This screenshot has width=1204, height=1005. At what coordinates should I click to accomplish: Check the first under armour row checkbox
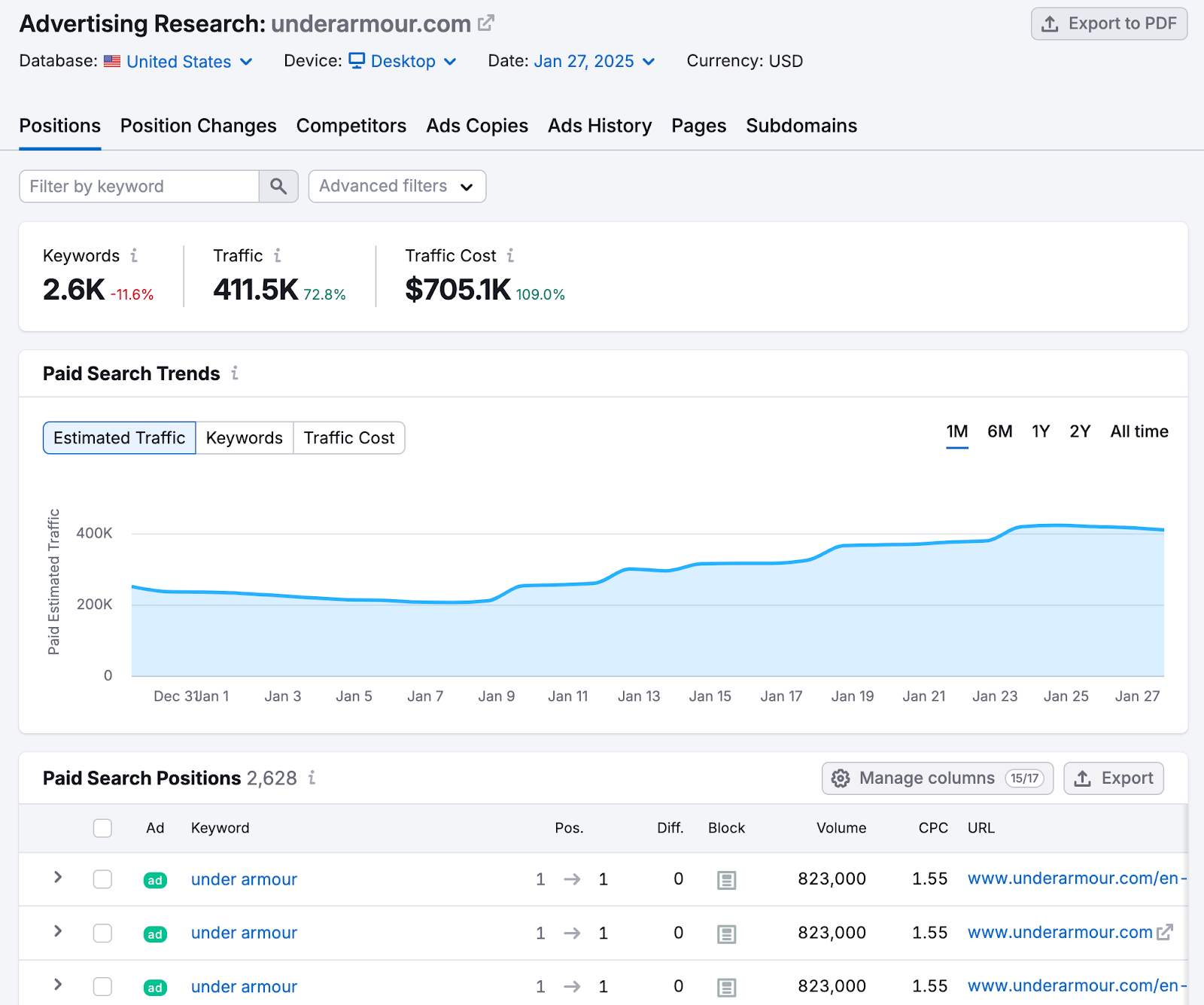click(102, 879)
